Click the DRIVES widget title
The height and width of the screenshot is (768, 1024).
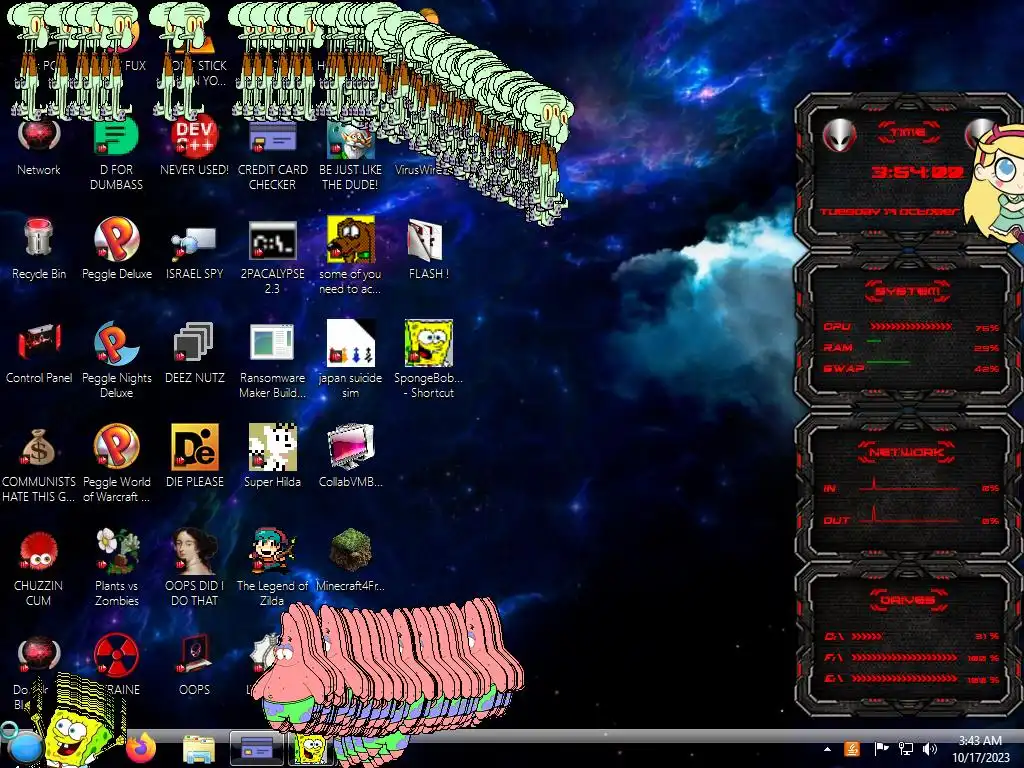[908, 600]
